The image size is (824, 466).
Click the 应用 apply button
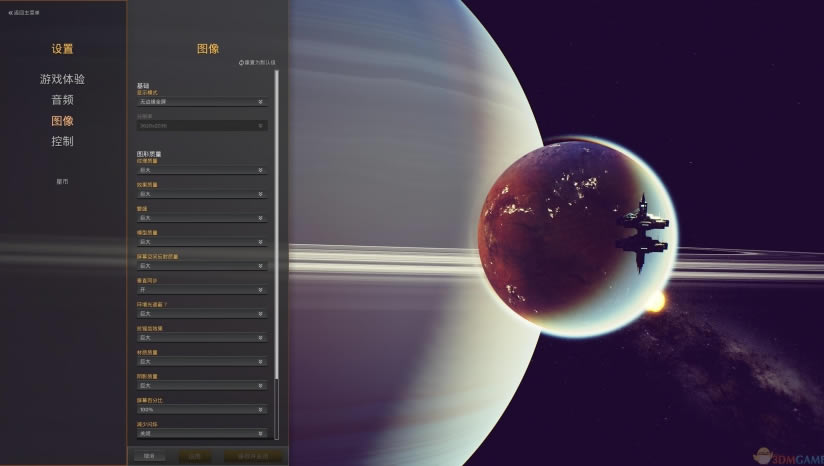195,456
